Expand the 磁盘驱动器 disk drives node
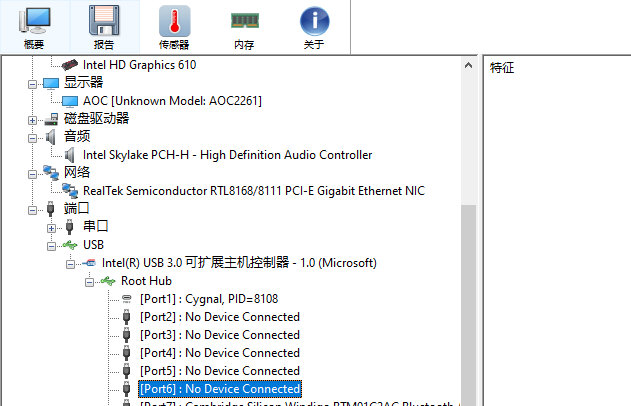This screenshot has height=406, width=631. (33, 120)
